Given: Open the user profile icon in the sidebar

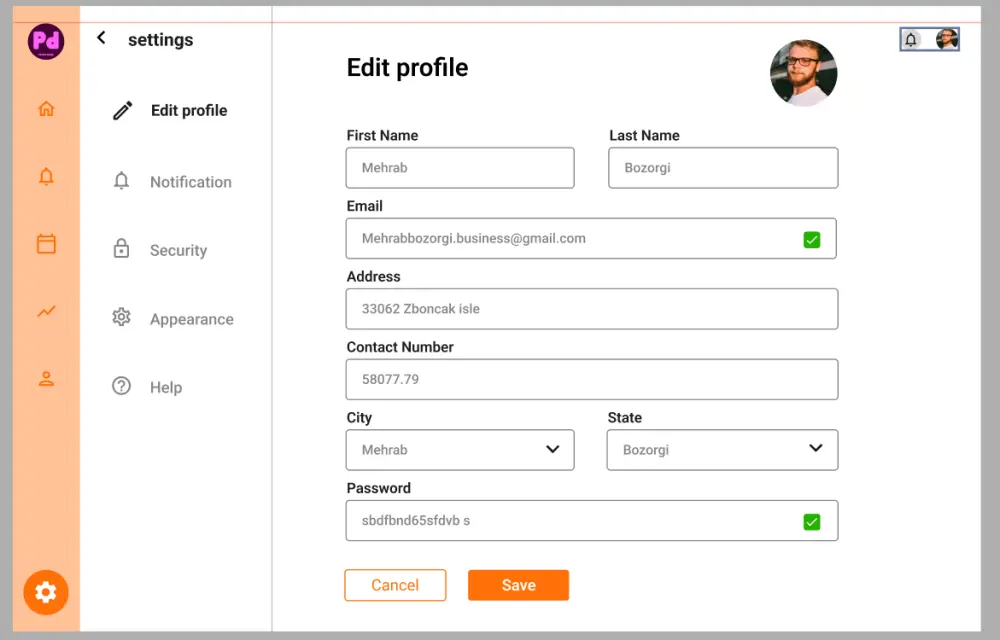Looking at the screenshot, I should point(46,379).
